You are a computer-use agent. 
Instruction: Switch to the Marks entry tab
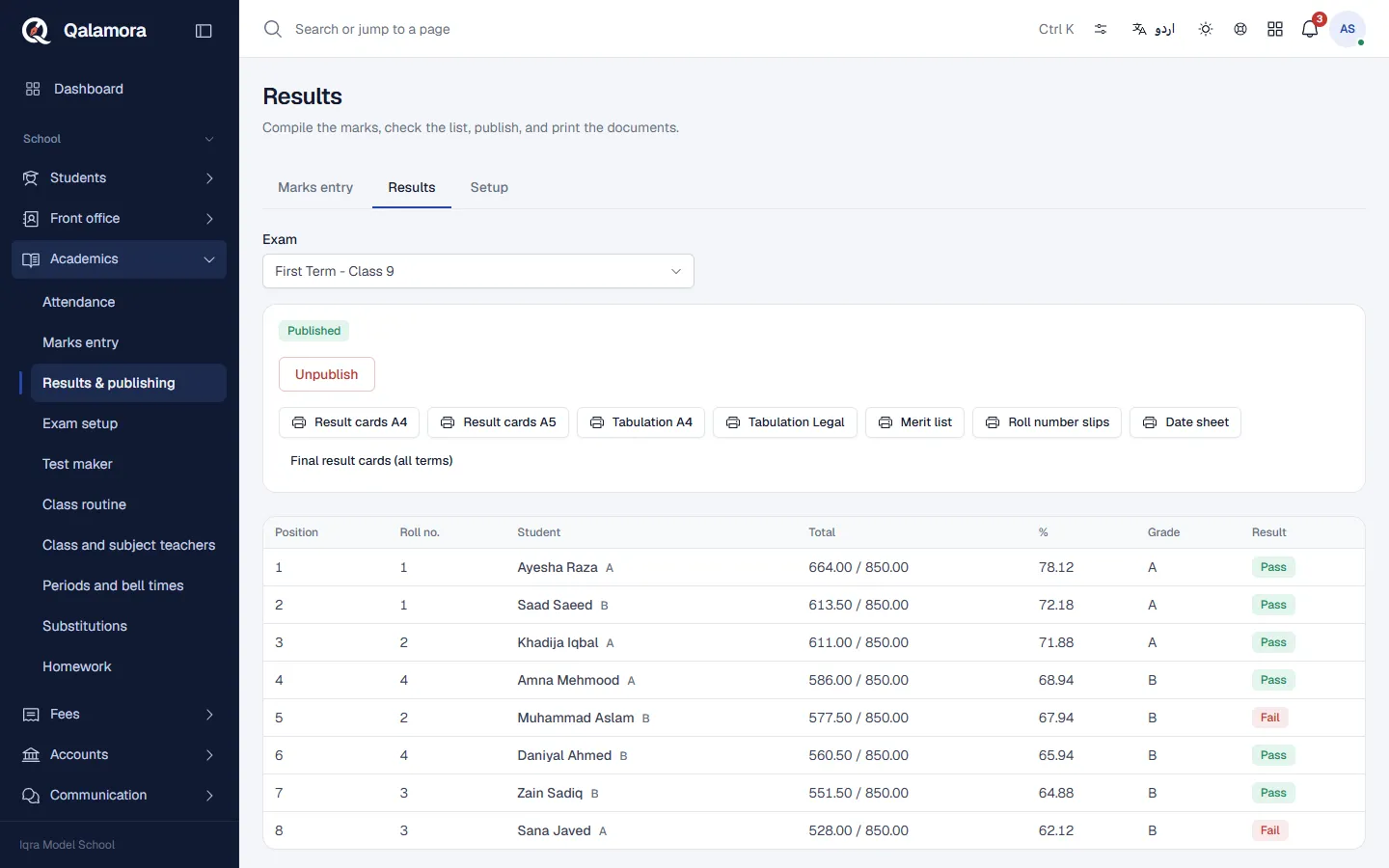[315, 187]
